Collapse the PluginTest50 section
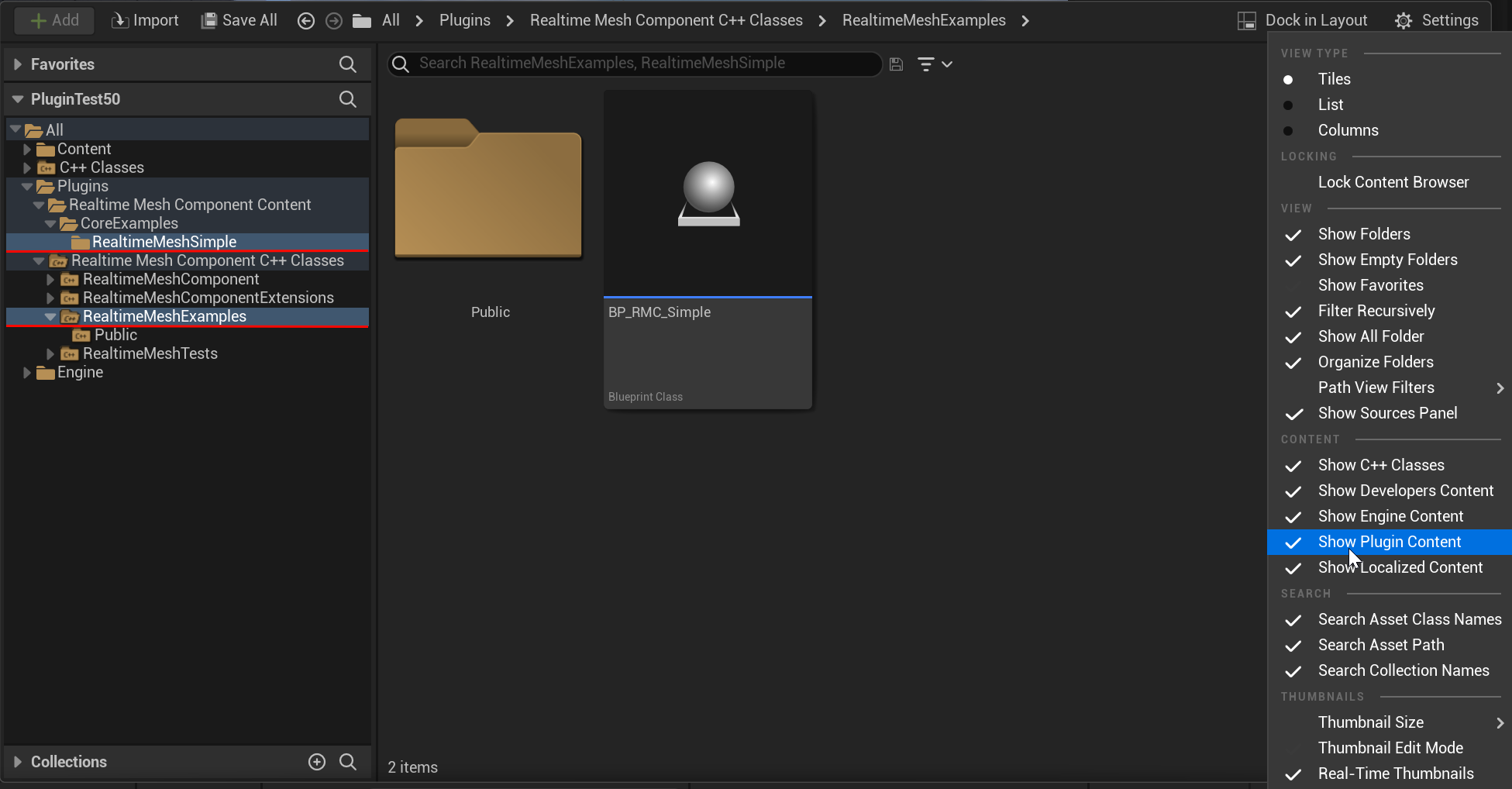The image size is (1512, 789). point(17,99)
